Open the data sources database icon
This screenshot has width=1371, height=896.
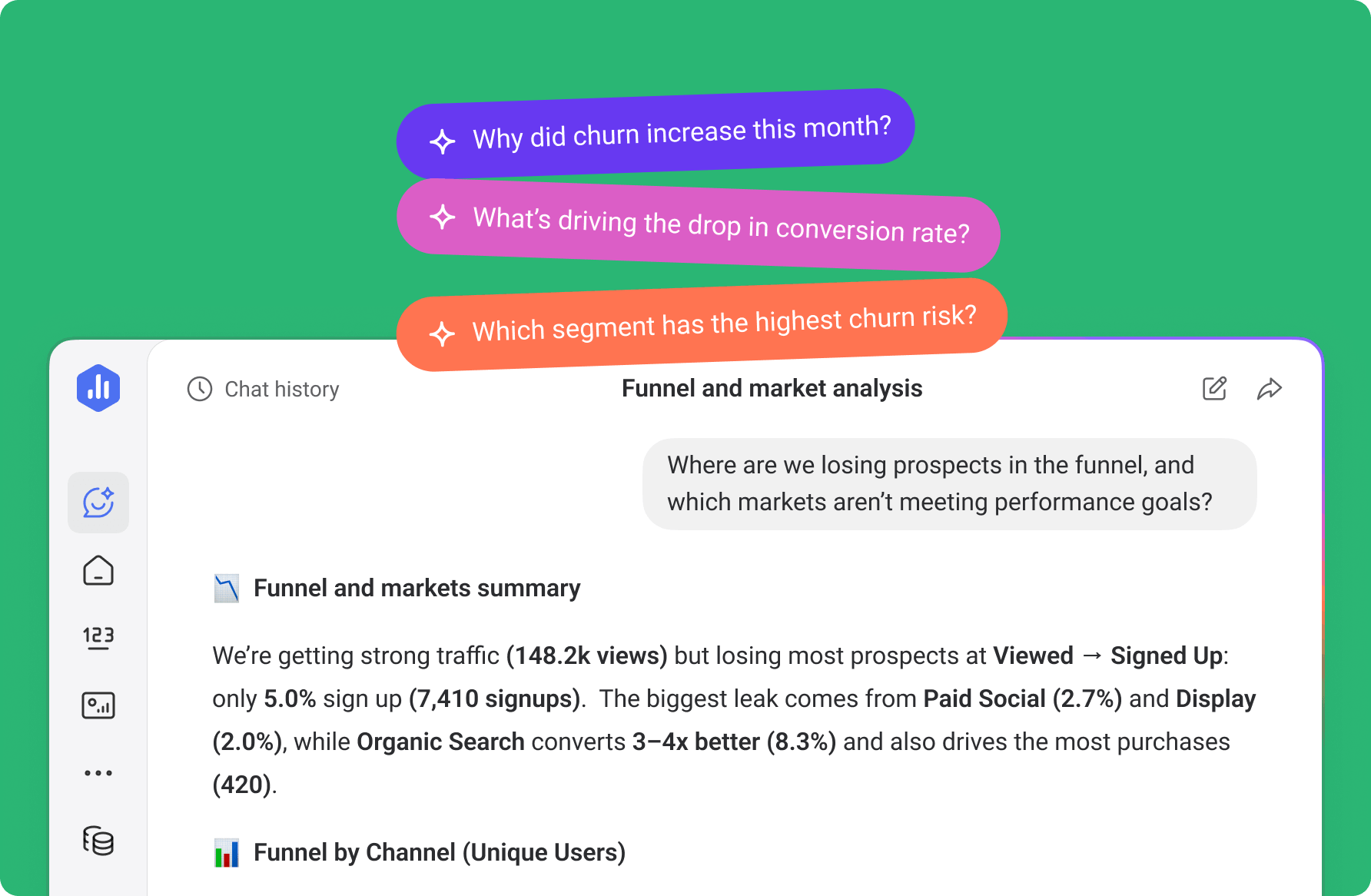tap(98, 841)
